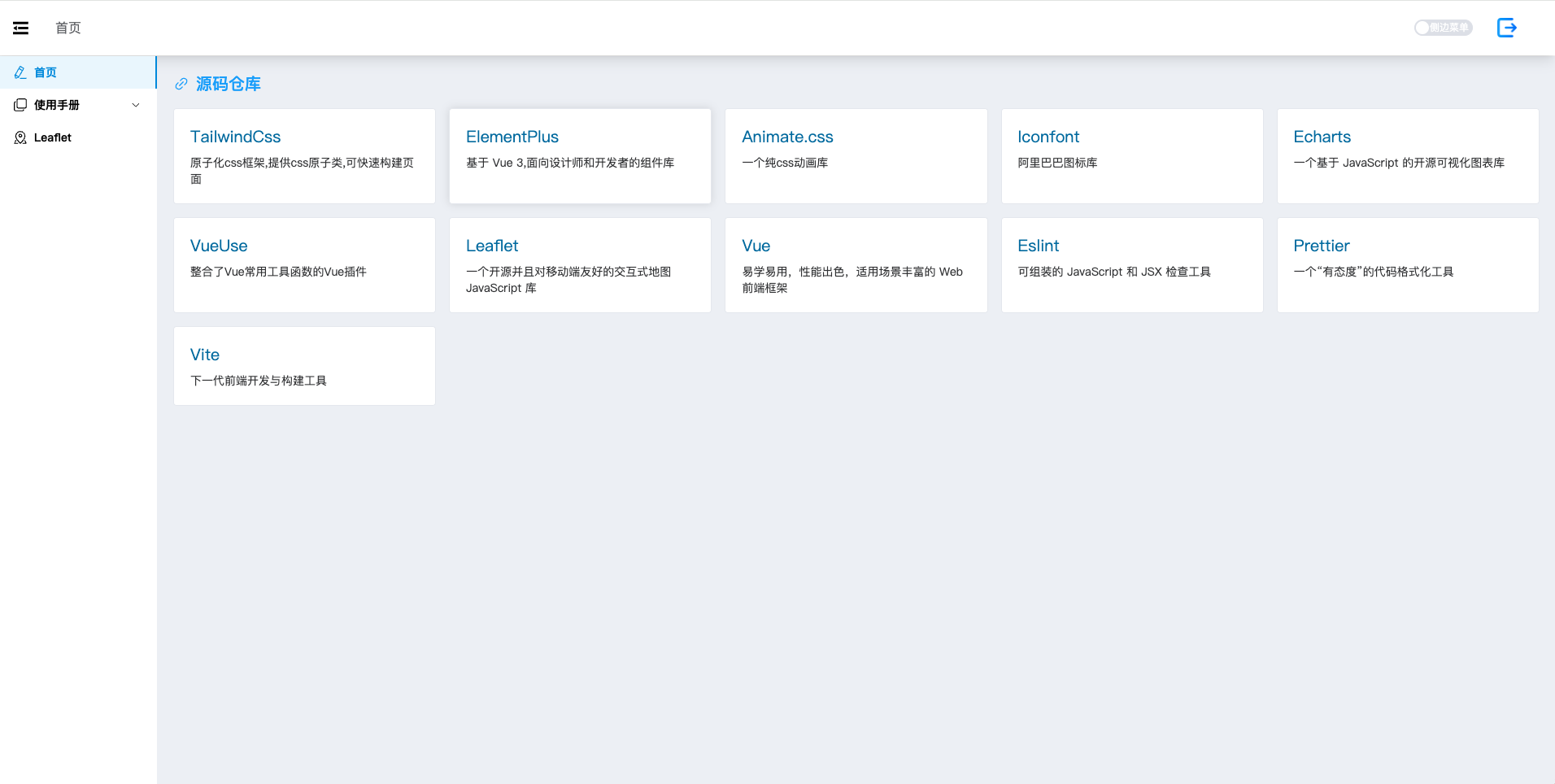Click the 首页 breadcrumb in the header
The image size is (1555, 784).
coord(68,28)
